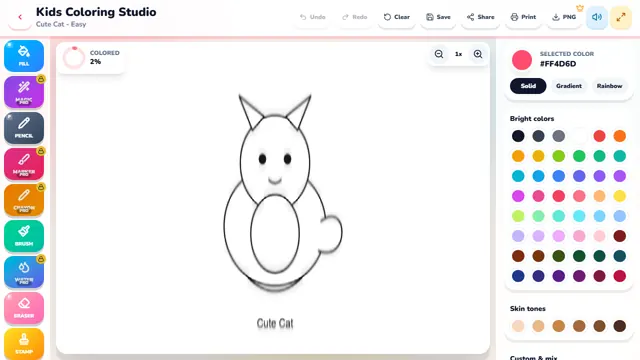Print the coloring page

(523, 17)
